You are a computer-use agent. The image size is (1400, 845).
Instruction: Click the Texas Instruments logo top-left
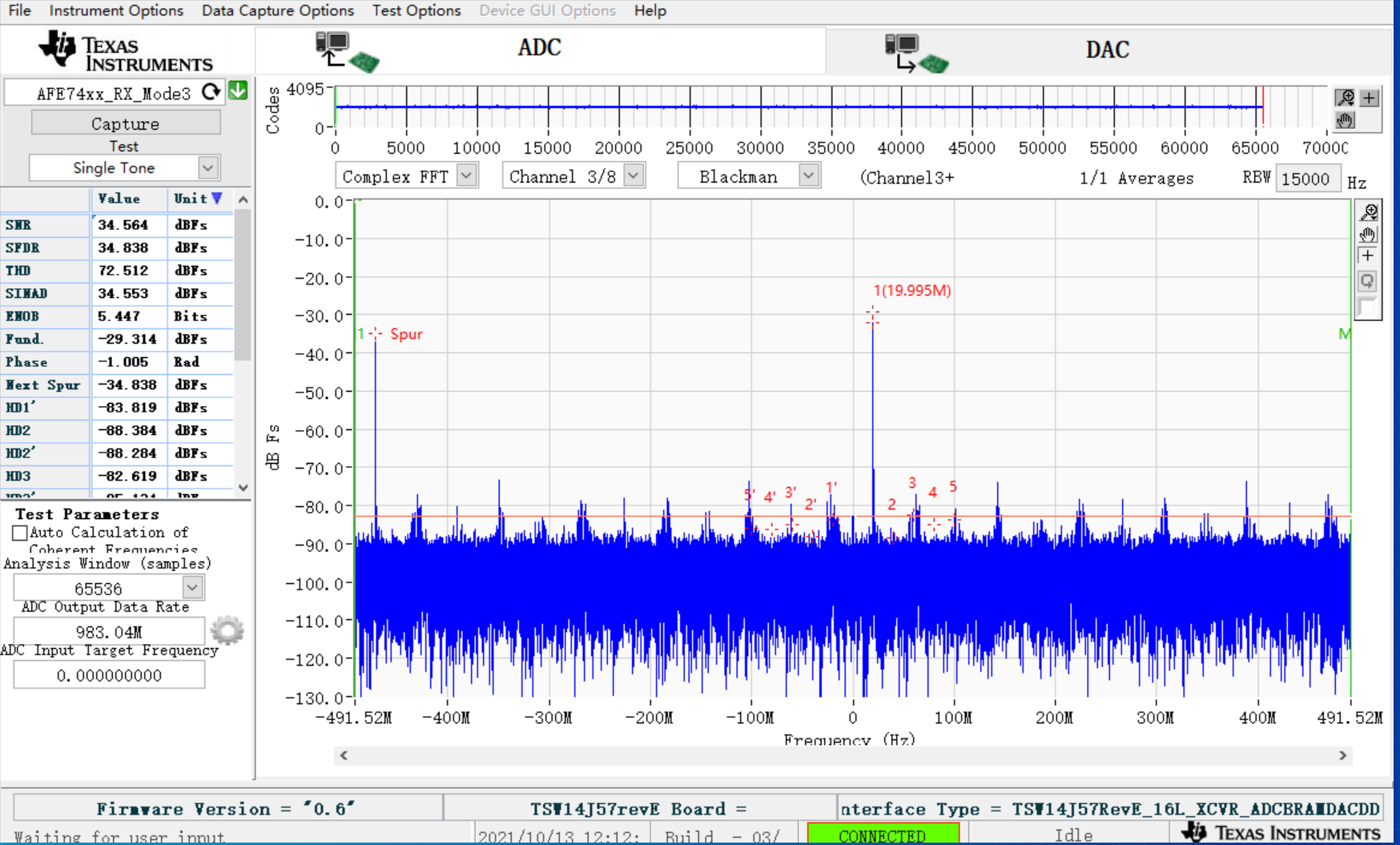pyautogui.click(x=126, y=51)
